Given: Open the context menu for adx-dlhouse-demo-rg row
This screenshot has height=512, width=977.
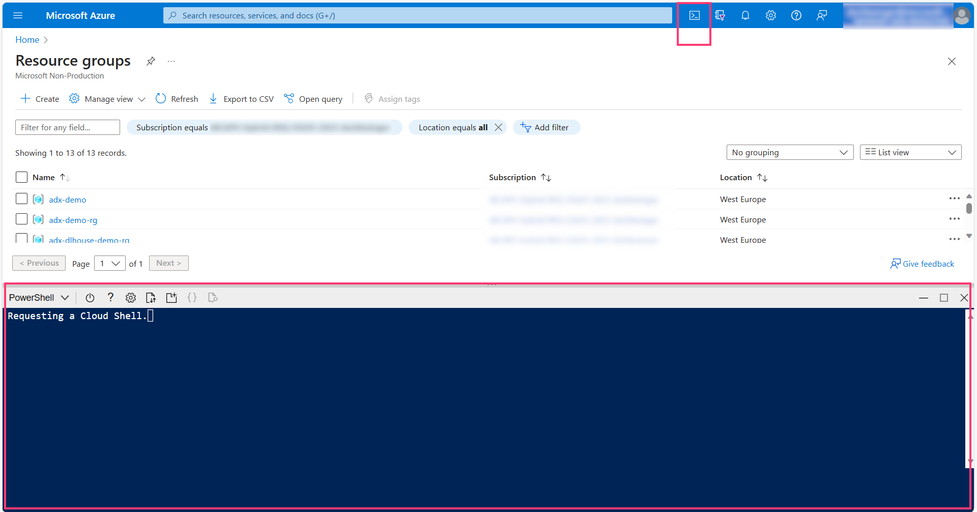Looking at the screenshot, I should [x=954, y=239].
